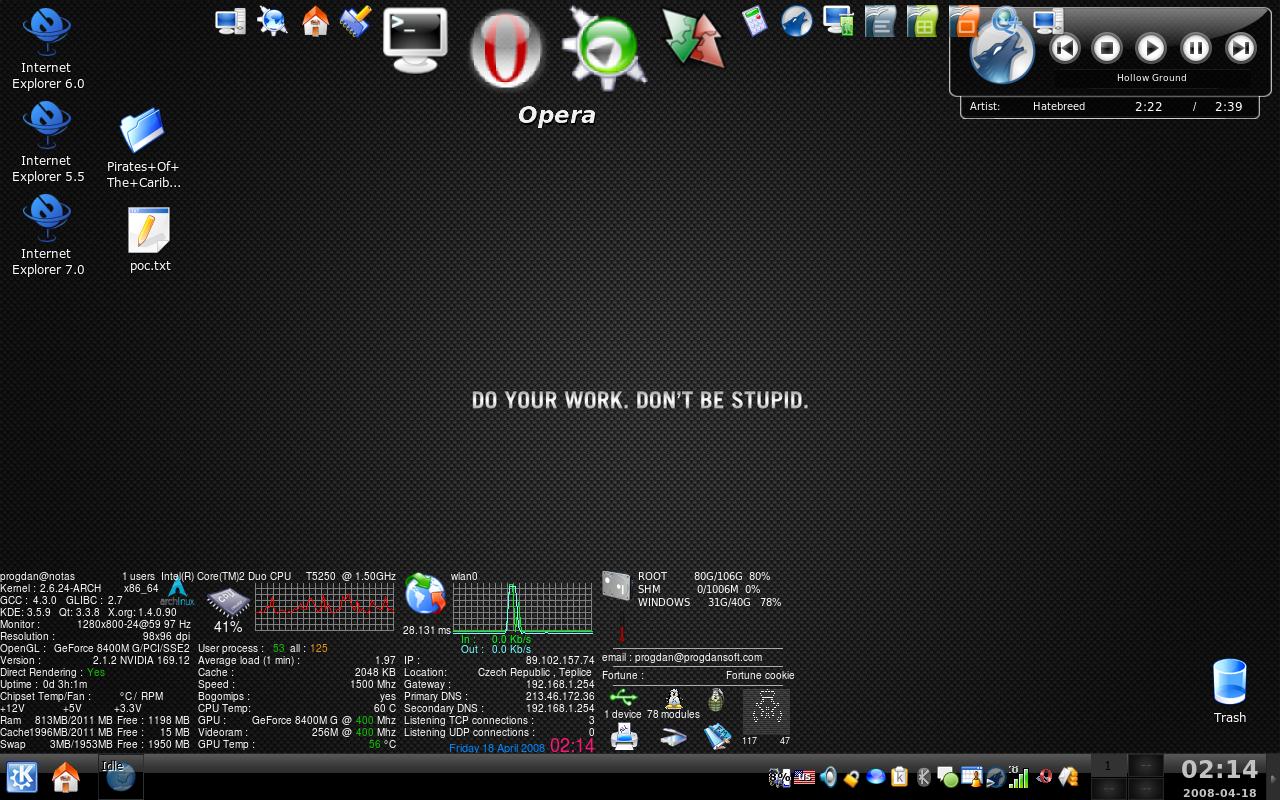Open the terminal icon in the dock
Image resolution: width=1280 pixels, height=800 pixels.
415,40
